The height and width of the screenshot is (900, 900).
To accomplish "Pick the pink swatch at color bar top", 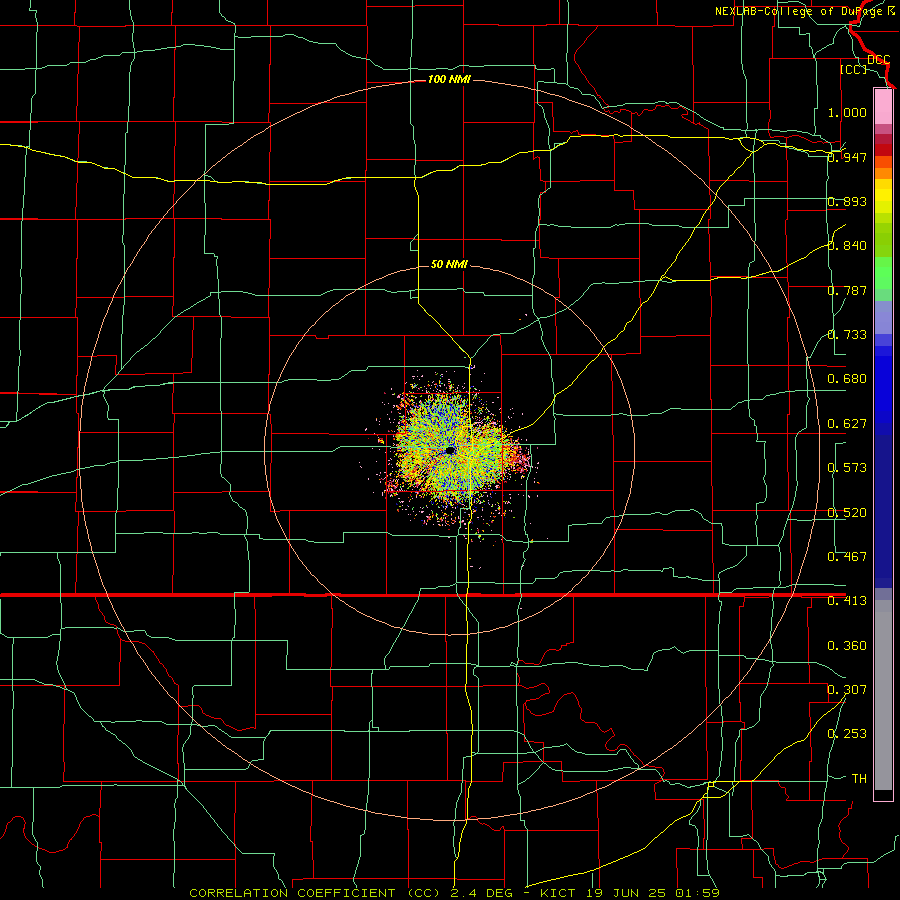I will click(x=883, y=106).
